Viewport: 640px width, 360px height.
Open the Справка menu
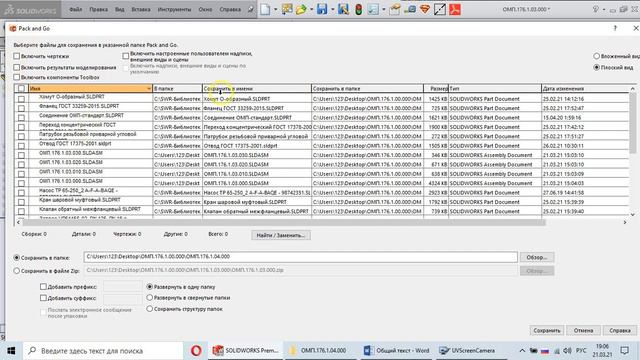click(x=230, y=9)
